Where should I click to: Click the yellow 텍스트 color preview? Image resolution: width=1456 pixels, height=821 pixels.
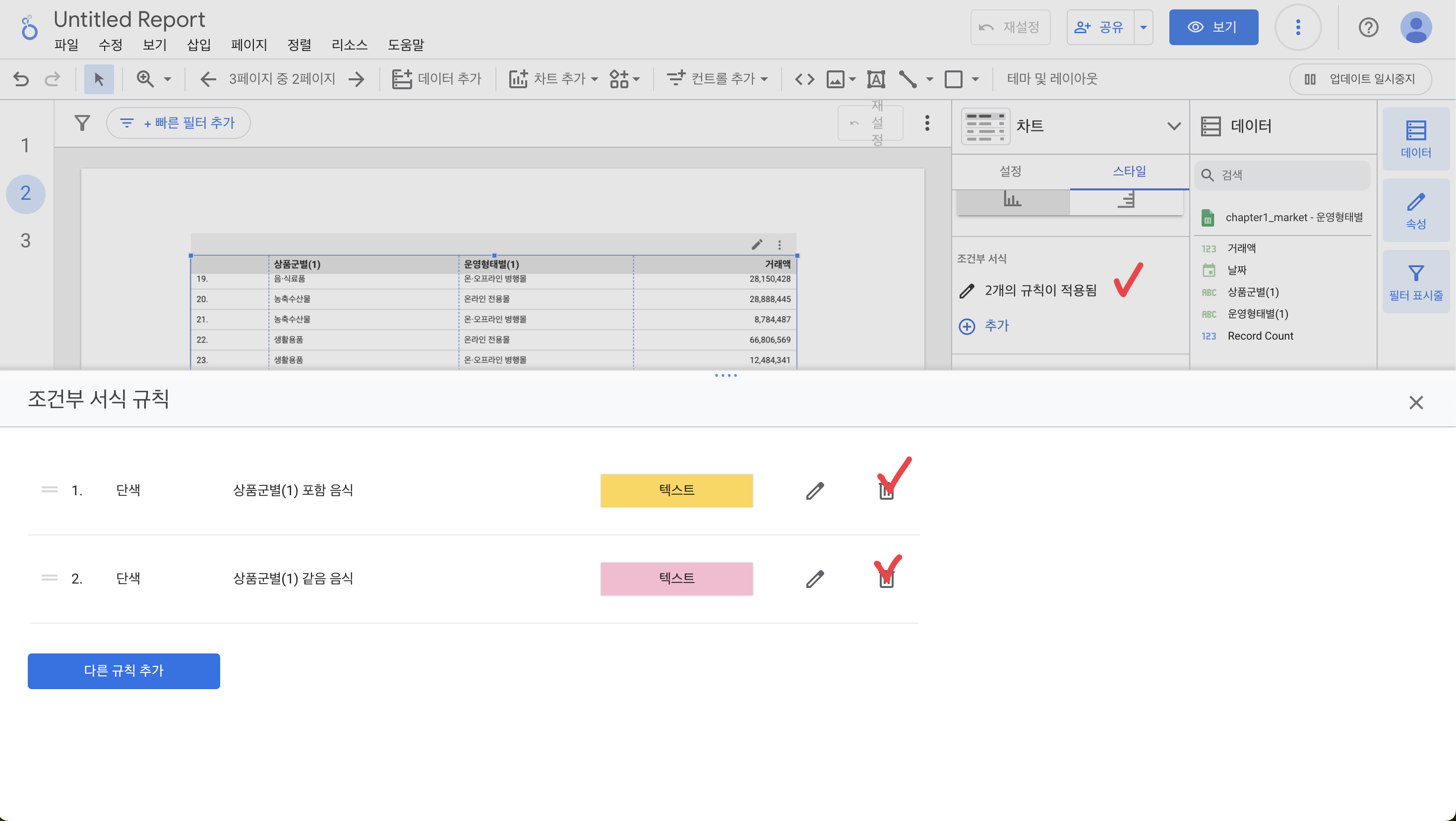(x=676, y=490)
